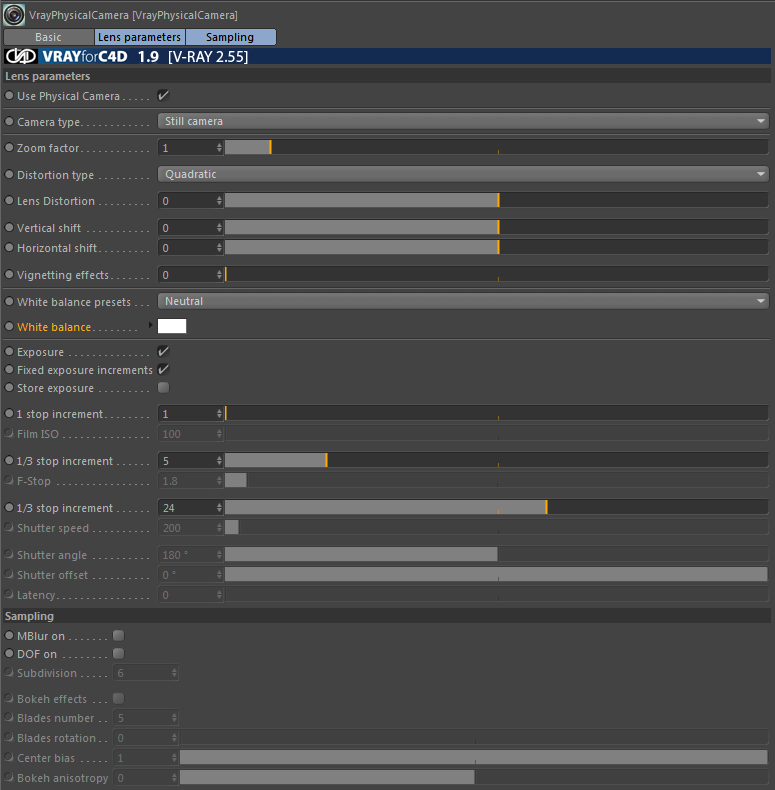Select the Sampling tab
The width and height of the screenshot is (775, 790).
pos(230,37)
